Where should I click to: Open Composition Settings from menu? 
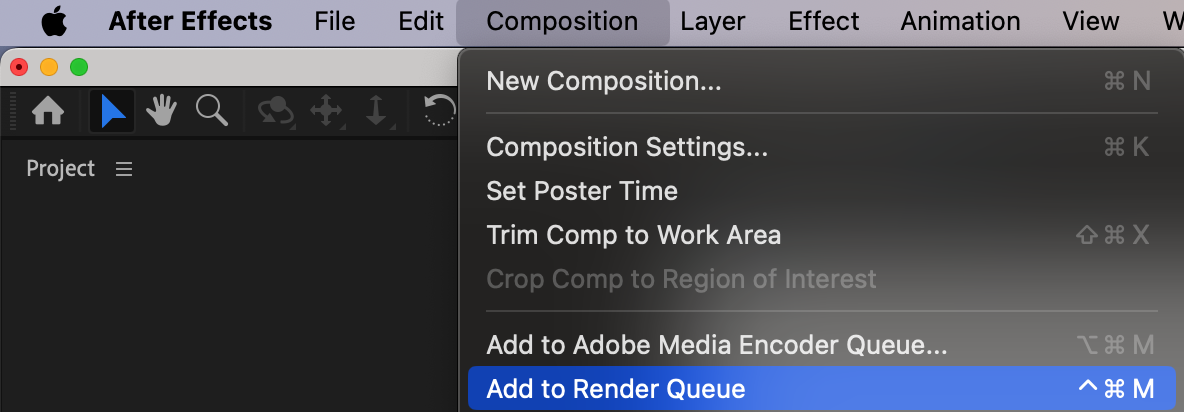pyautogui.click(x=627, y=147)
